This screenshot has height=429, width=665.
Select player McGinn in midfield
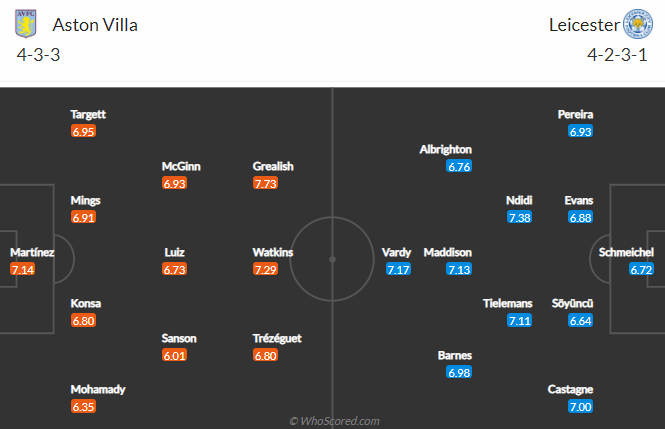pos(181,166)
